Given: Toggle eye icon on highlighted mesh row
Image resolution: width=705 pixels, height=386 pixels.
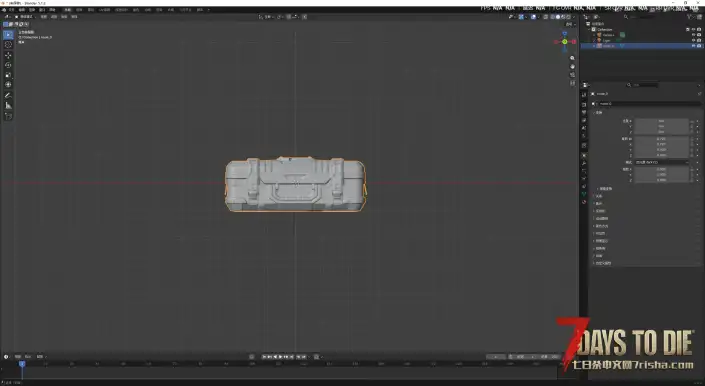Looking at the screenshot, I should pos(693,46).
